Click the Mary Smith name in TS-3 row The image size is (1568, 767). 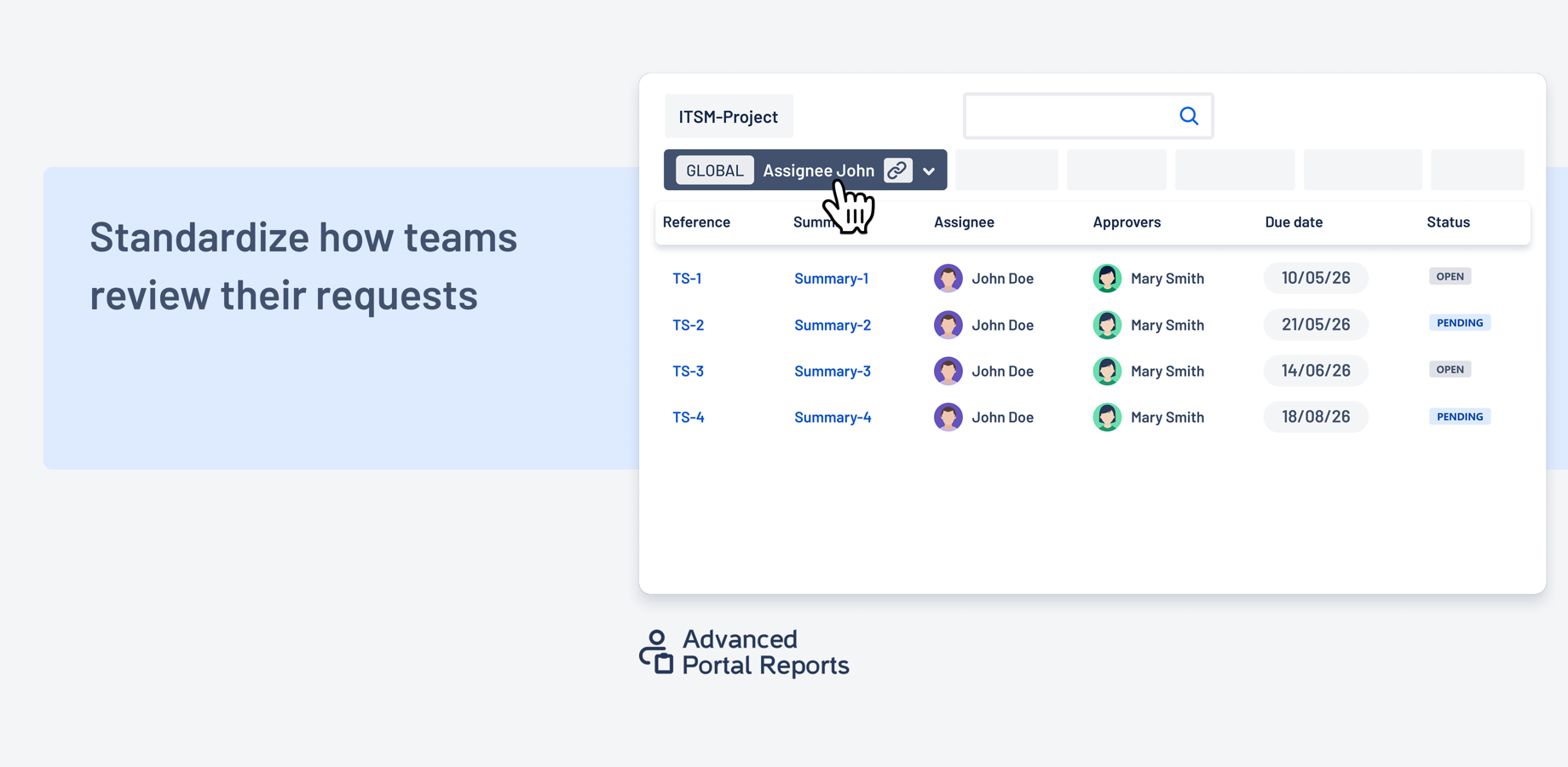tap(1167, 371)
